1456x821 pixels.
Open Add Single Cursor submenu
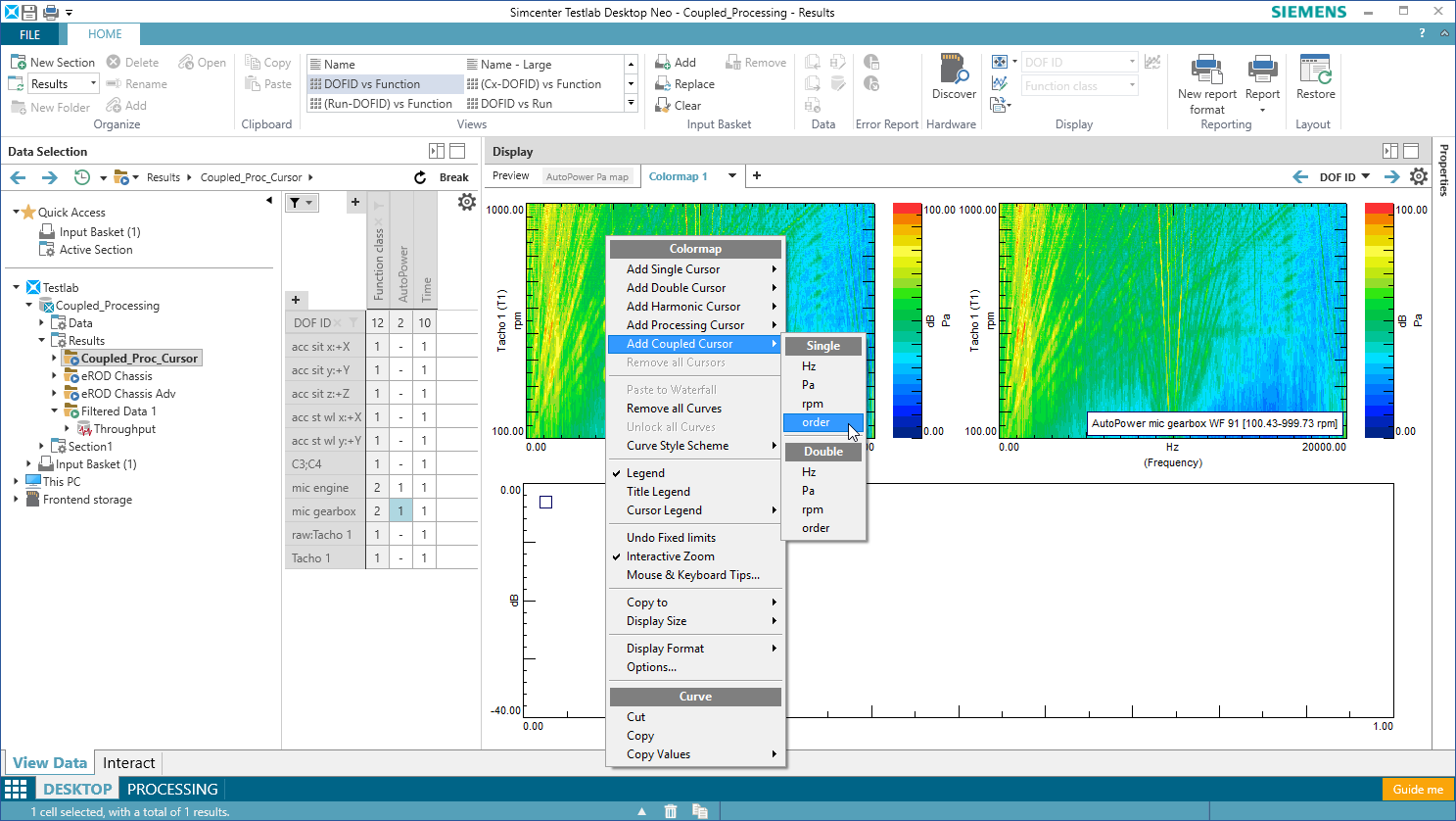coord(695,269)
